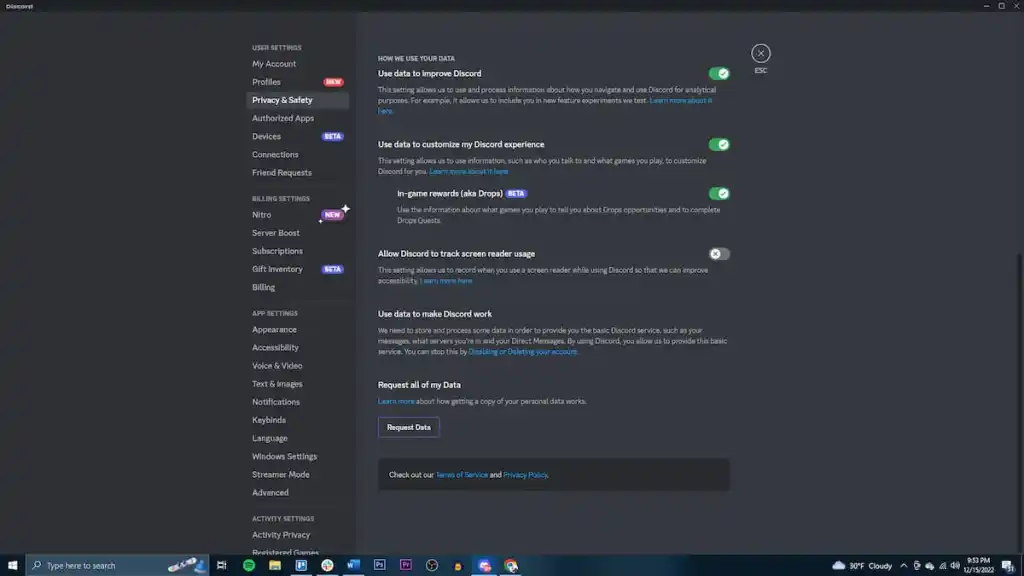Open the volume control in system tray
This screenshot has width=1024, height=576.
point(955,566)
